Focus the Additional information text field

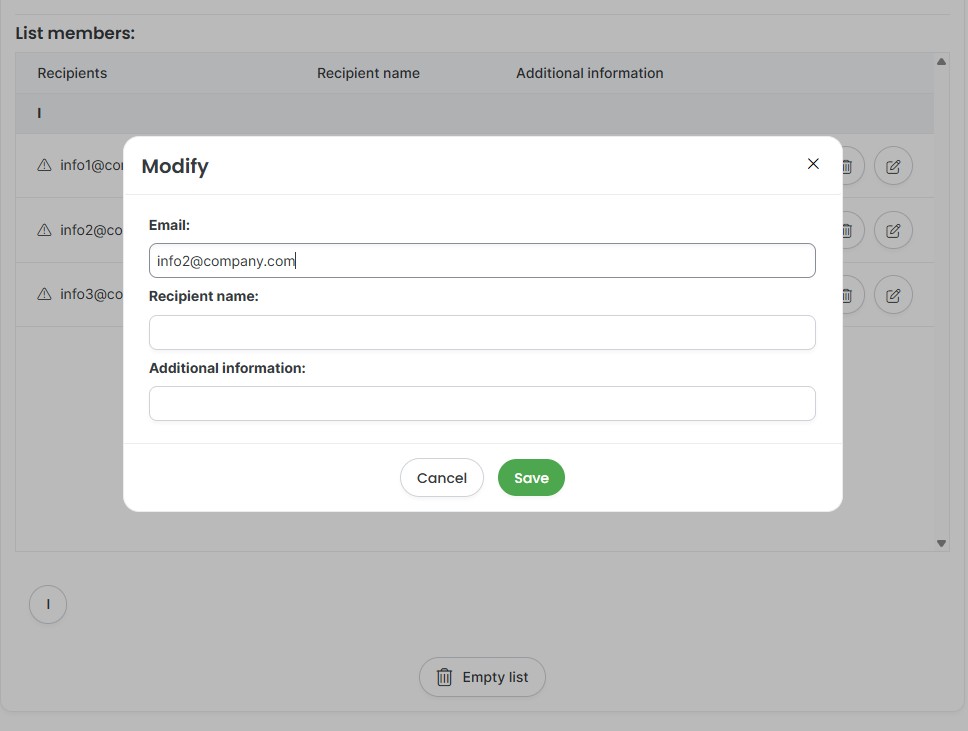(482, 404)
